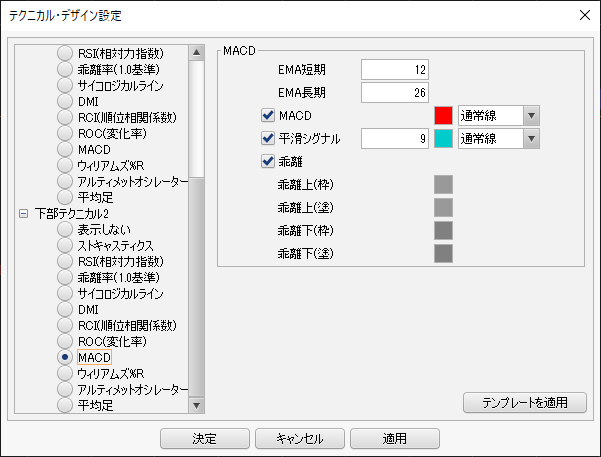Image resolution: width=601 pixels, height=457 pixels.
Task: Select ストキャスティクス radio option
Action: [x=65, y=245]
